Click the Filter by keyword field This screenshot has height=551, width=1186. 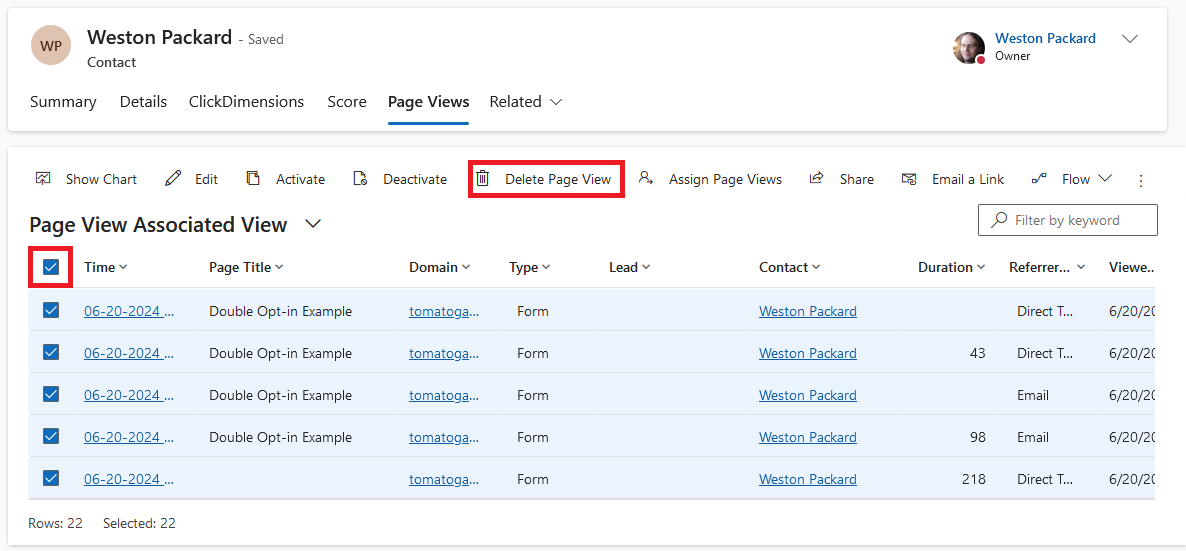coord(1067,219)
